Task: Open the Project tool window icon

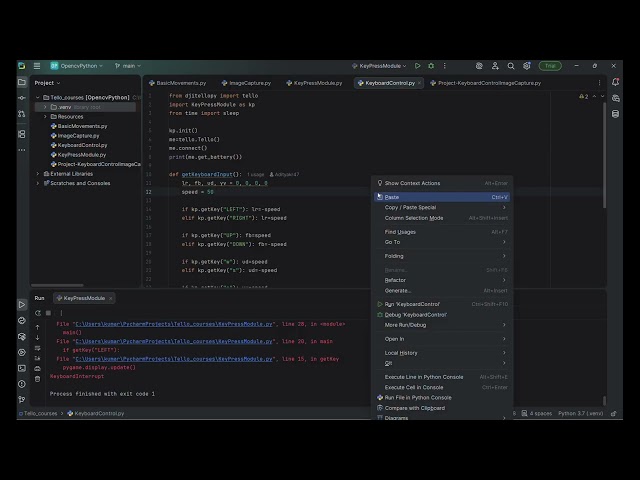Action: (x=22, y=82)
